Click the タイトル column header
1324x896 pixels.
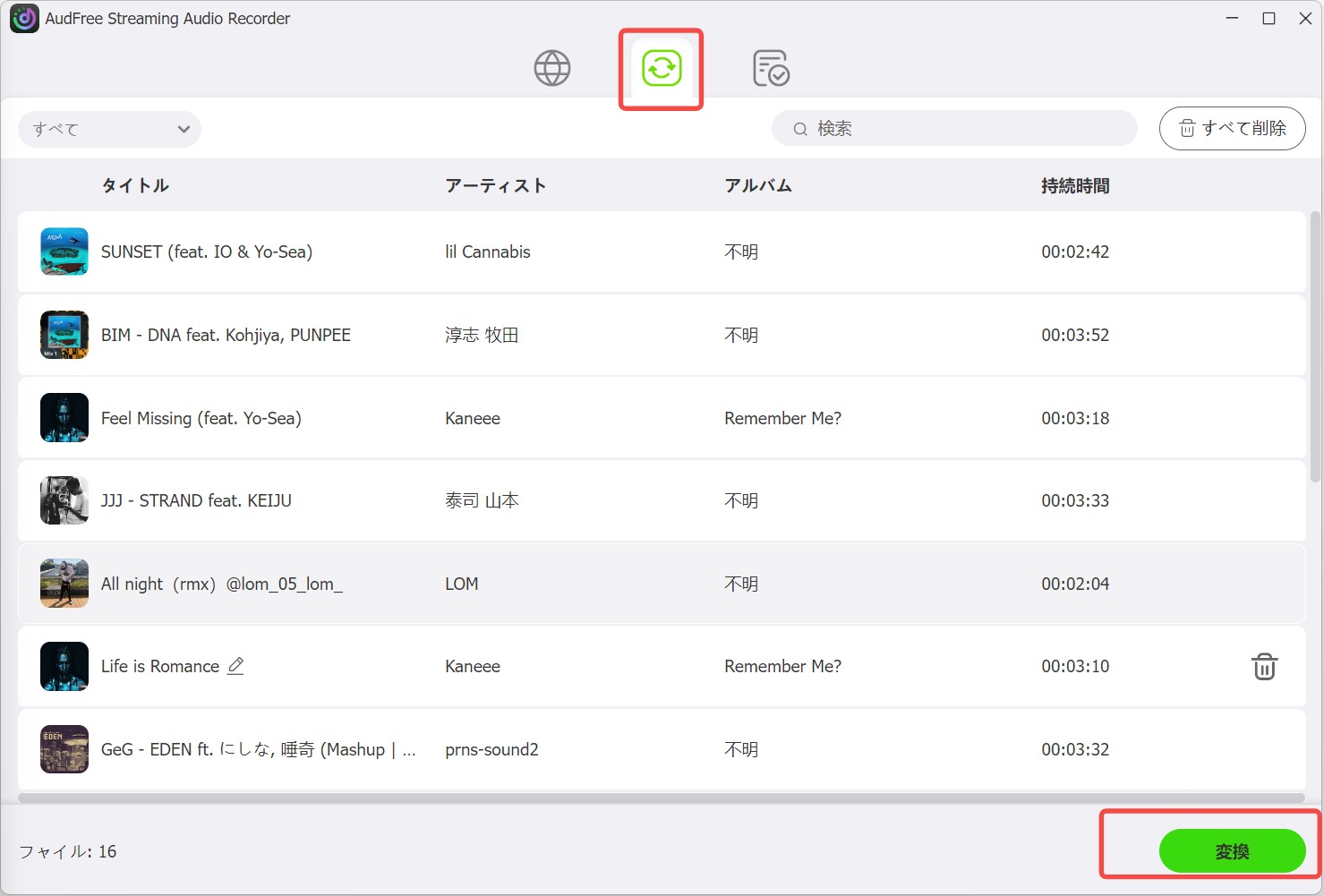(135, 185)
